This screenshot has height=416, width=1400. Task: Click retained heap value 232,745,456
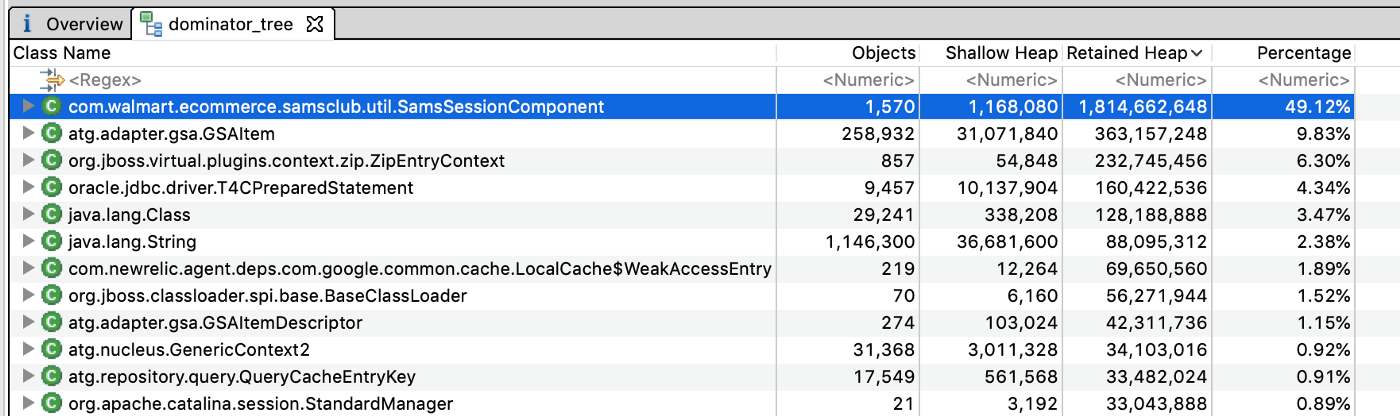(1154, 160)
